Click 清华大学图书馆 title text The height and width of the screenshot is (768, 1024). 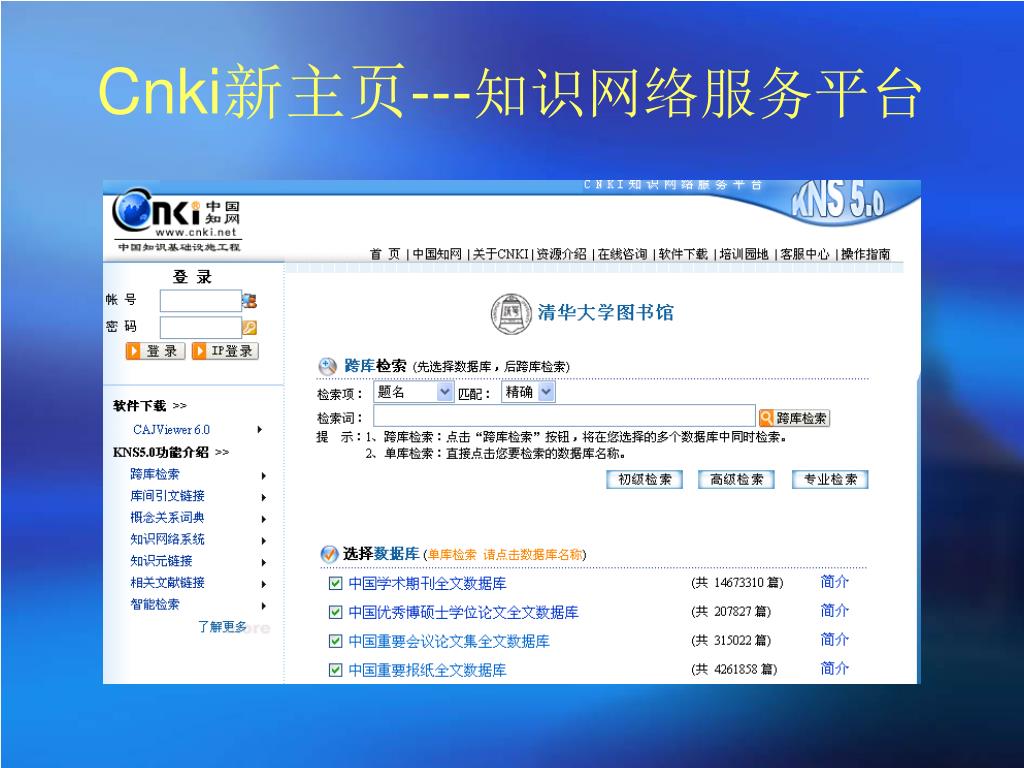(x=605, y=312)
